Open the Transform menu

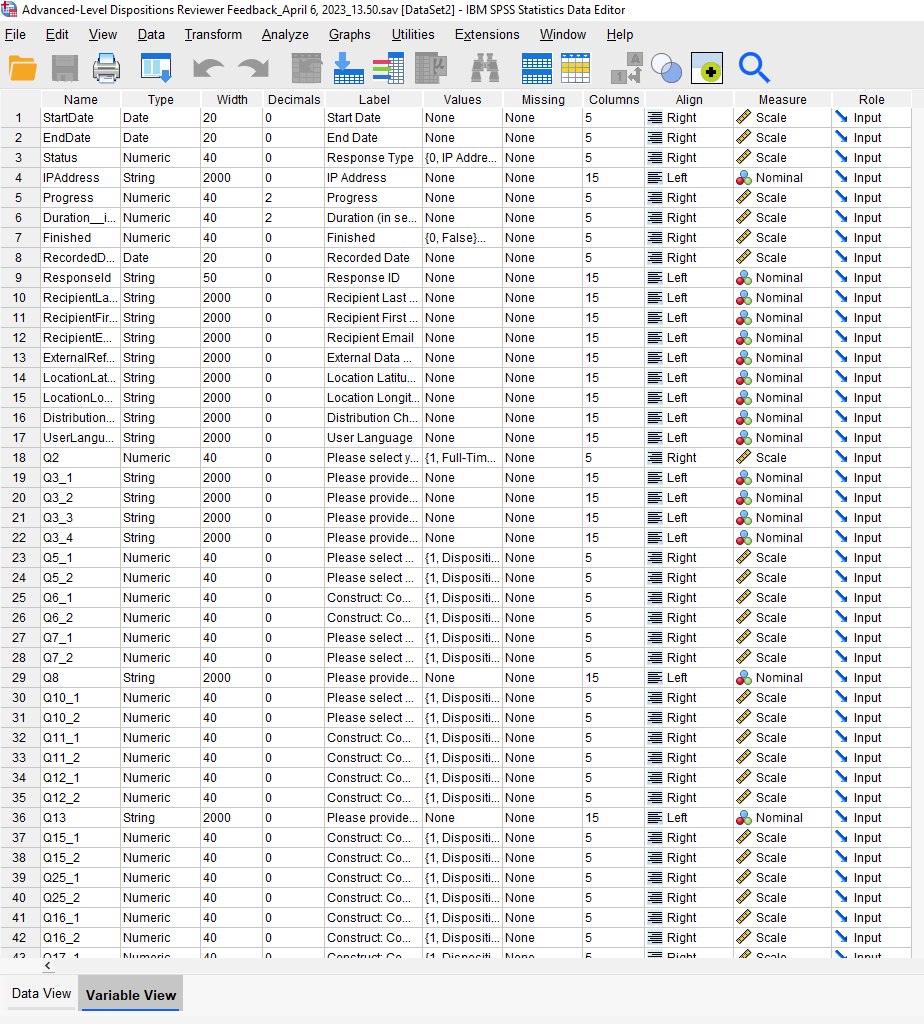(213, 35)
